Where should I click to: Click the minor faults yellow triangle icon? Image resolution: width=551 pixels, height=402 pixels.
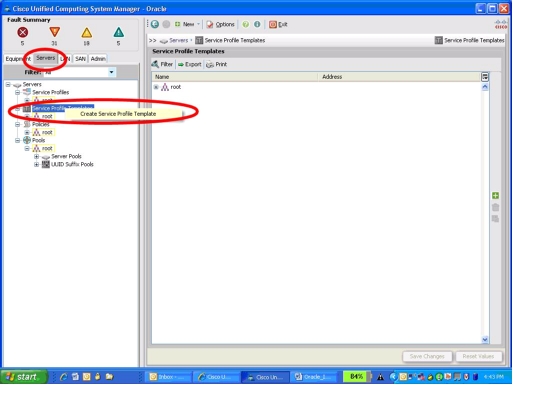pos(86,32)
